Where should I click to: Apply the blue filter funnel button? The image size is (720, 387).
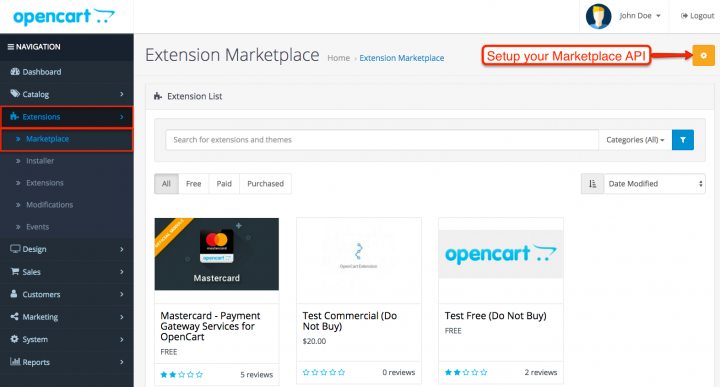(x=683, y=140)
